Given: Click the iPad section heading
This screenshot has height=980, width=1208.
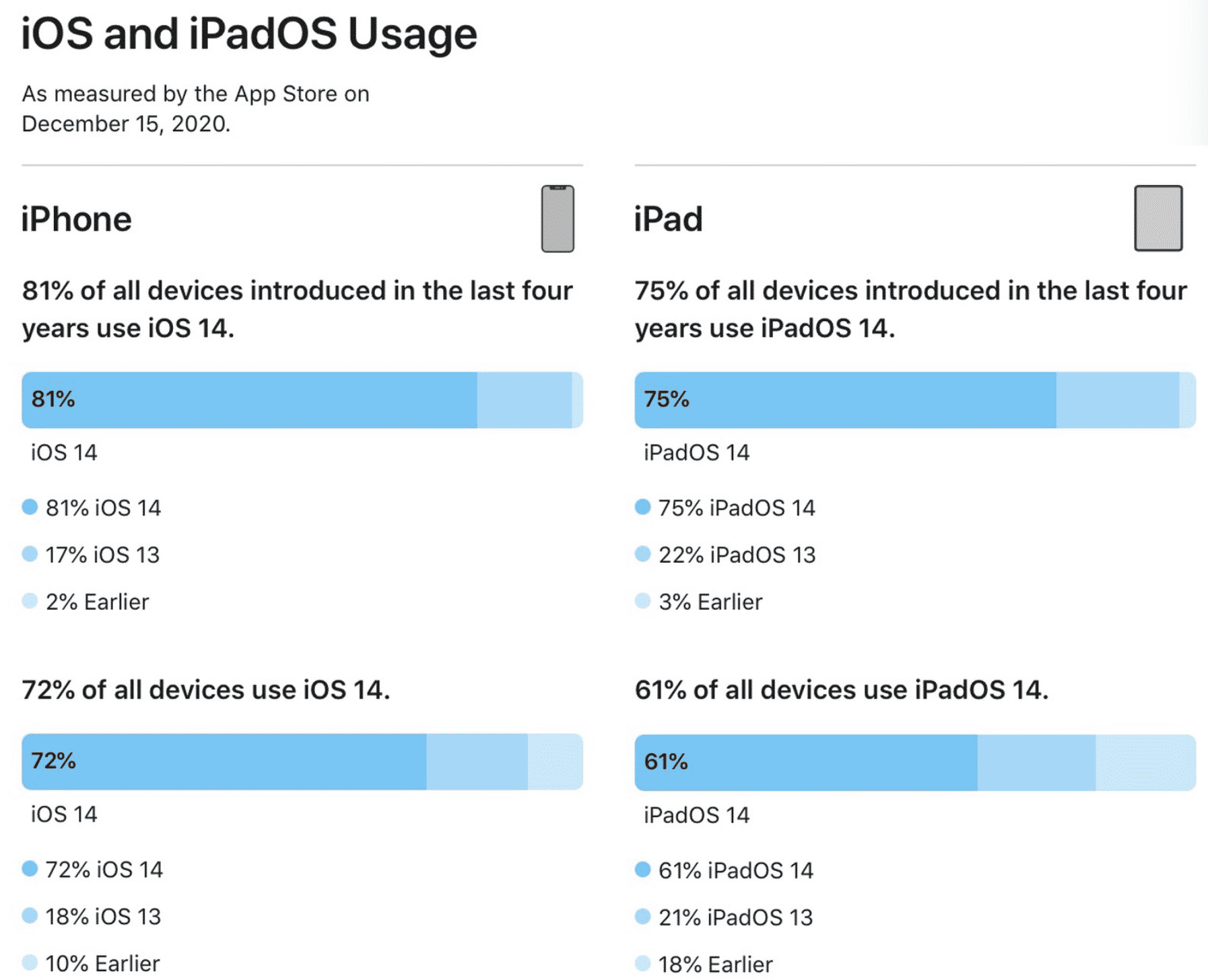Looking at the screenshot, I should (x=668, y=219).
